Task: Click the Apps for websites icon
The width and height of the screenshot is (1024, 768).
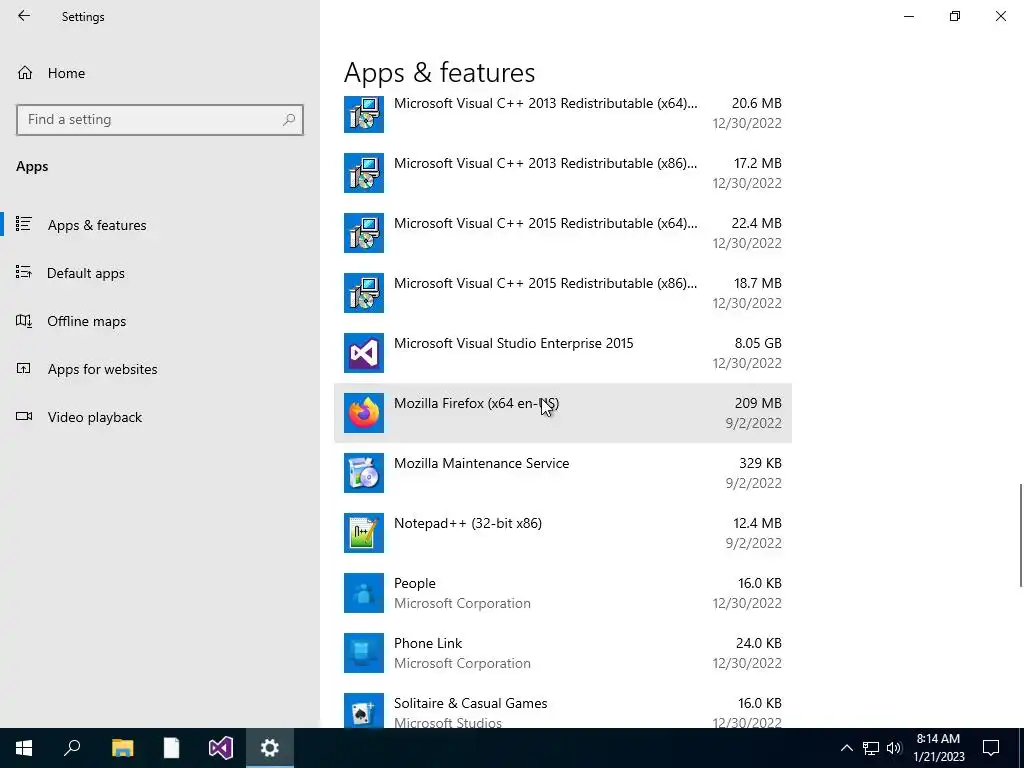Action: click(x=24, y=368)
